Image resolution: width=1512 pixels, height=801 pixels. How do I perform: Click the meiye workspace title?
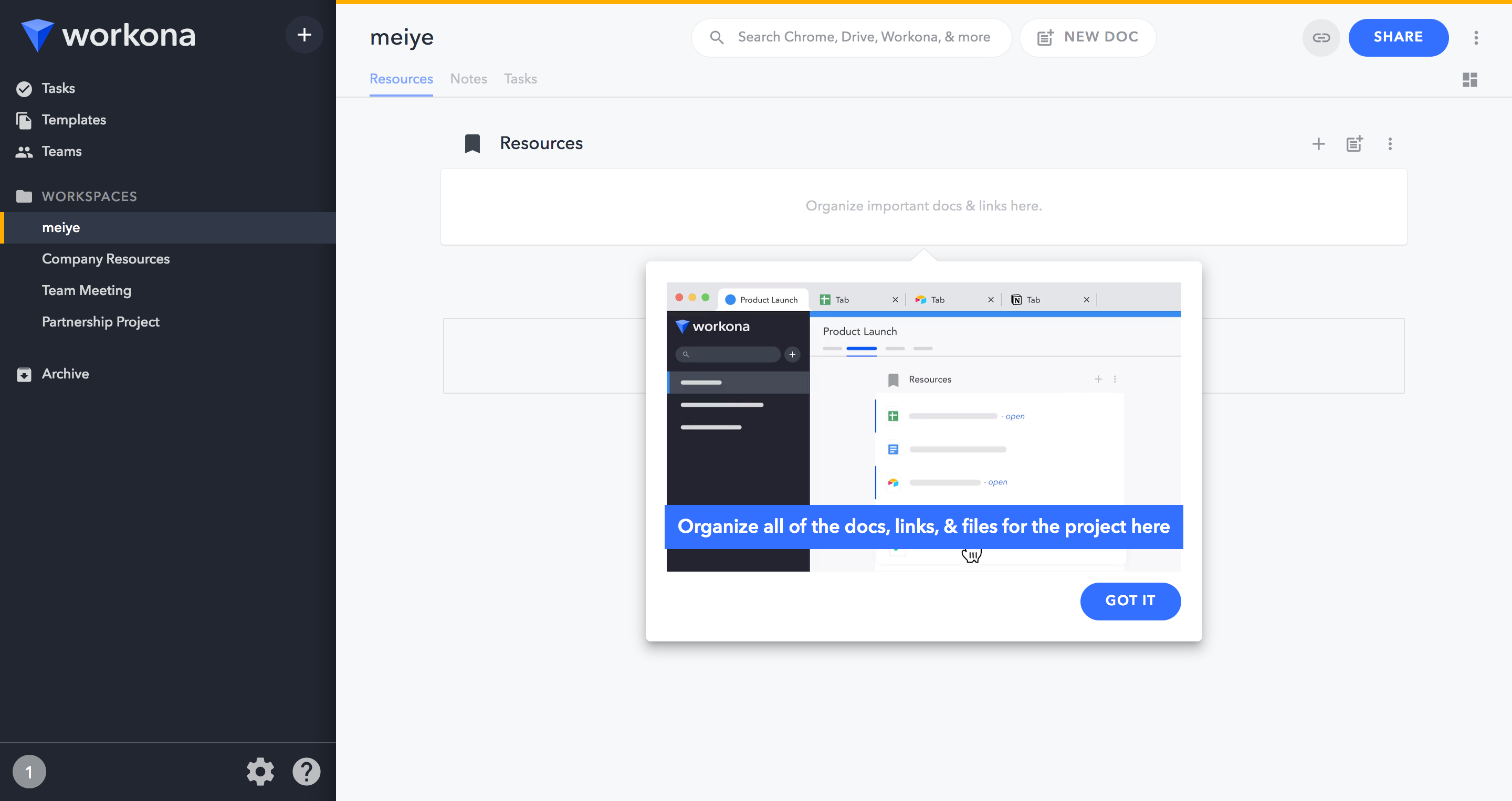(402, 38)
